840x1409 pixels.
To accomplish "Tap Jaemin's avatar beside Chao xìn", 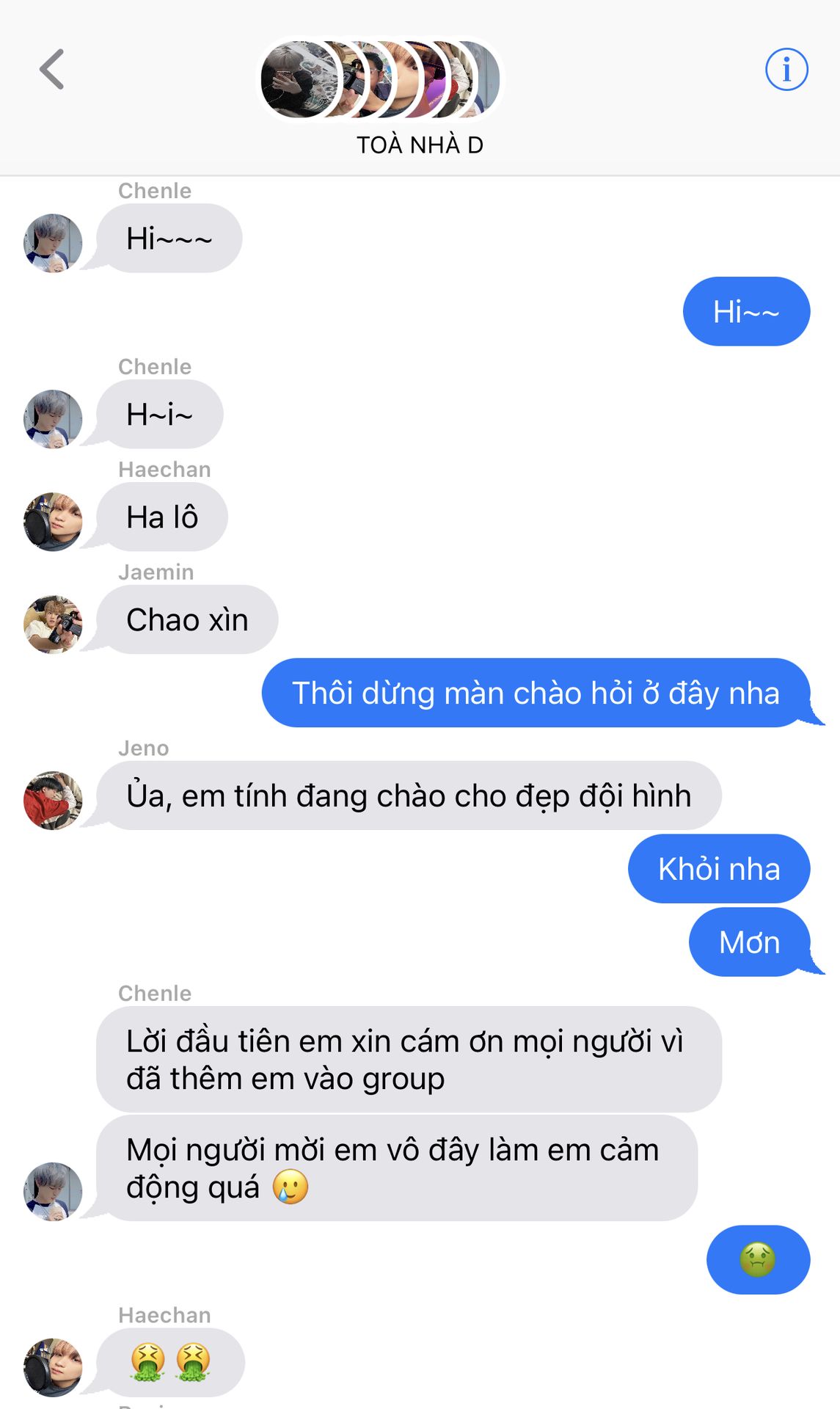I will tap(53, 625).
